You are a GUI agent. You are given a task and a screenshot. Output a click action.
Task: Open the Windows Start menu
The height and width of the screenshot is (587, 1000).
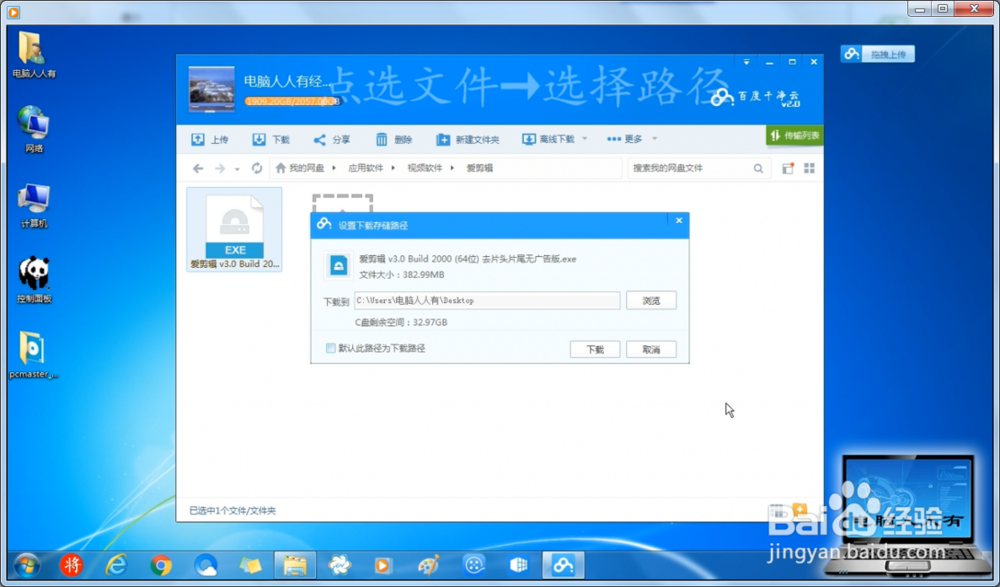(27, 565)
